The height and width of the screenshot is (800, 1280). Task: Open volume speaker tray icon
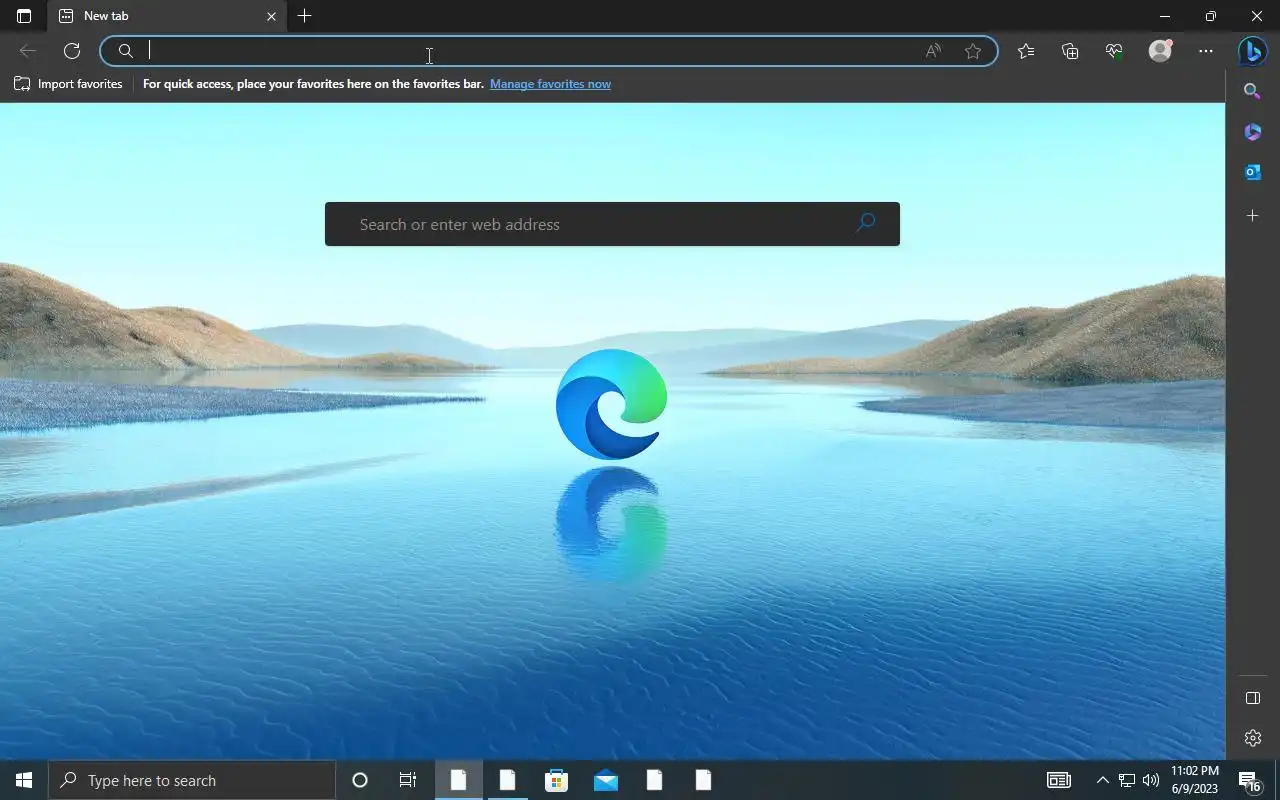1150,780
